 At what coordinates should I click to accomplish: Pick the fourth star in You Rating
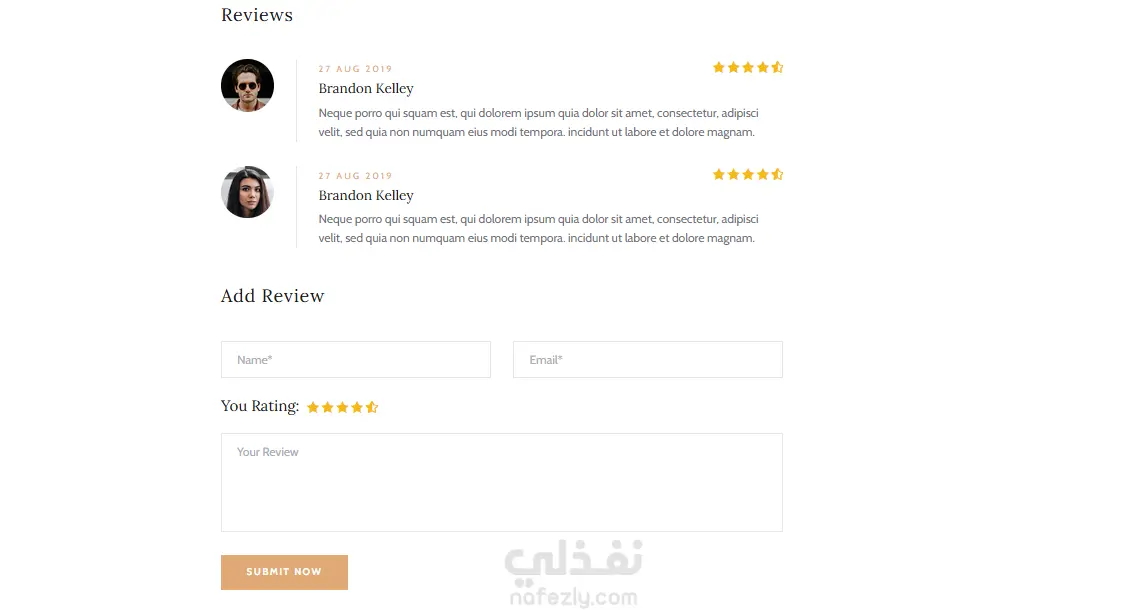357,407
